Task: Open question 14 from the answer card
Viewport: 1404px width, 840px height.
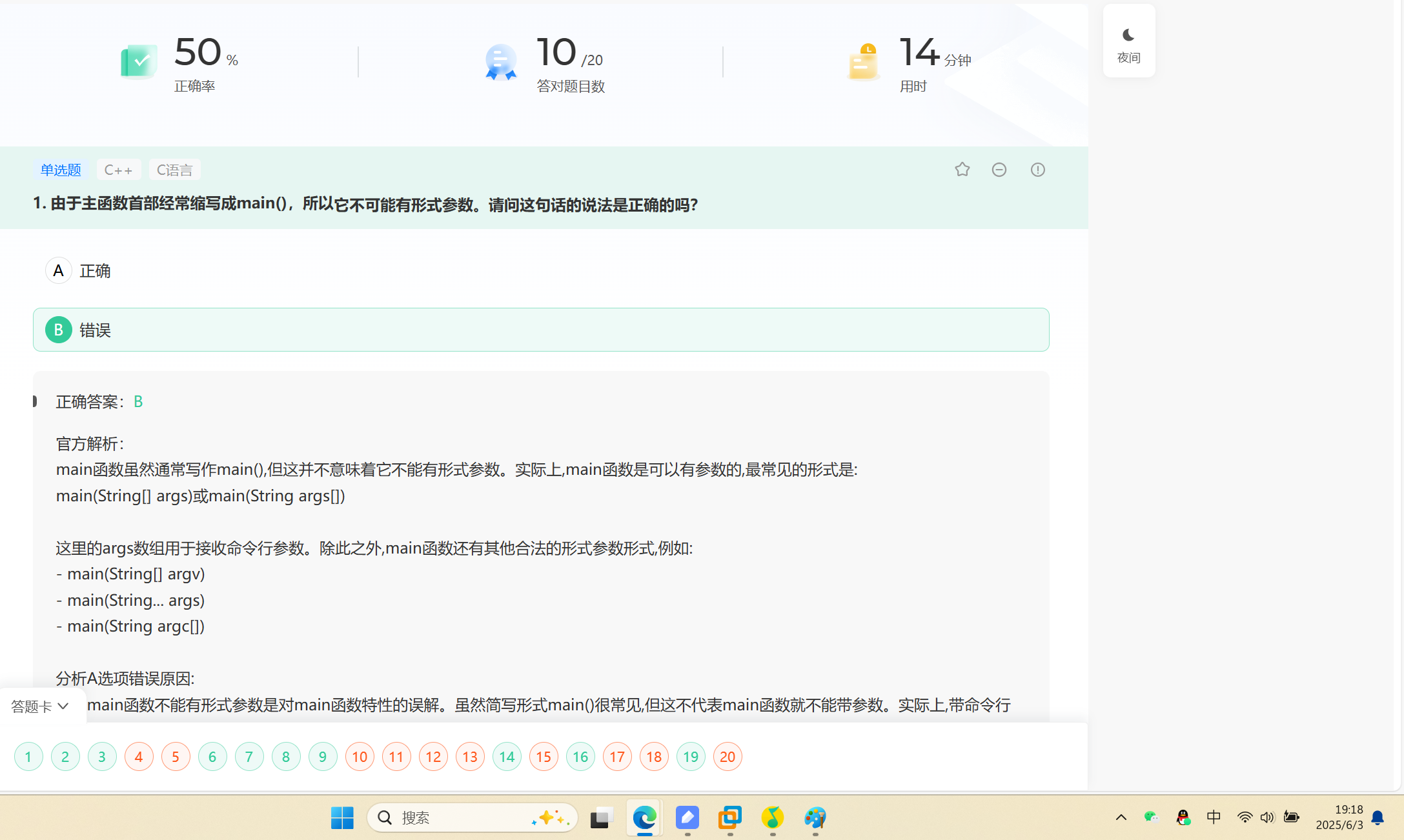Action: click(507, 757)
